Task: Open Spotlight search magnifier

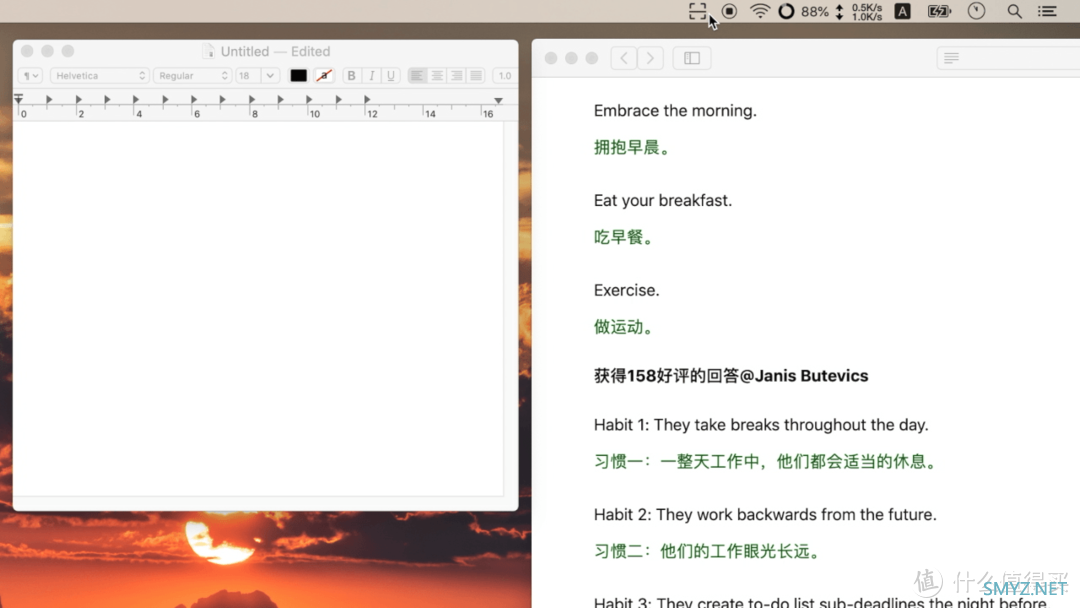Action: [1014, 11]
